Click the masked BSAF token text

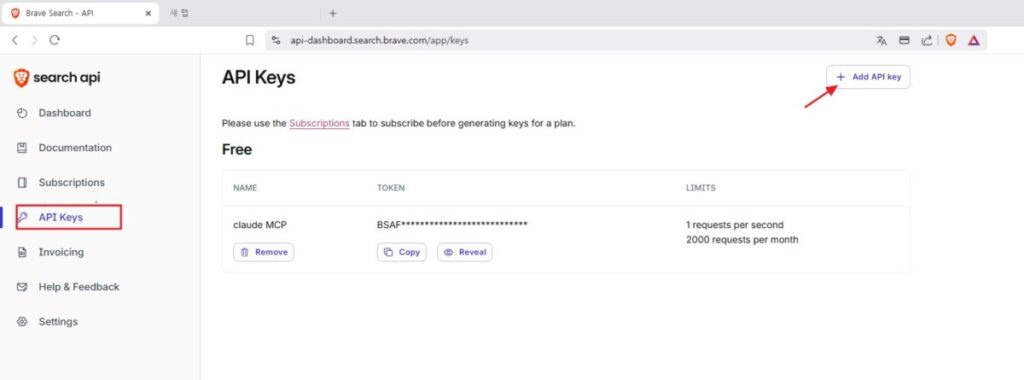point(452,225)
